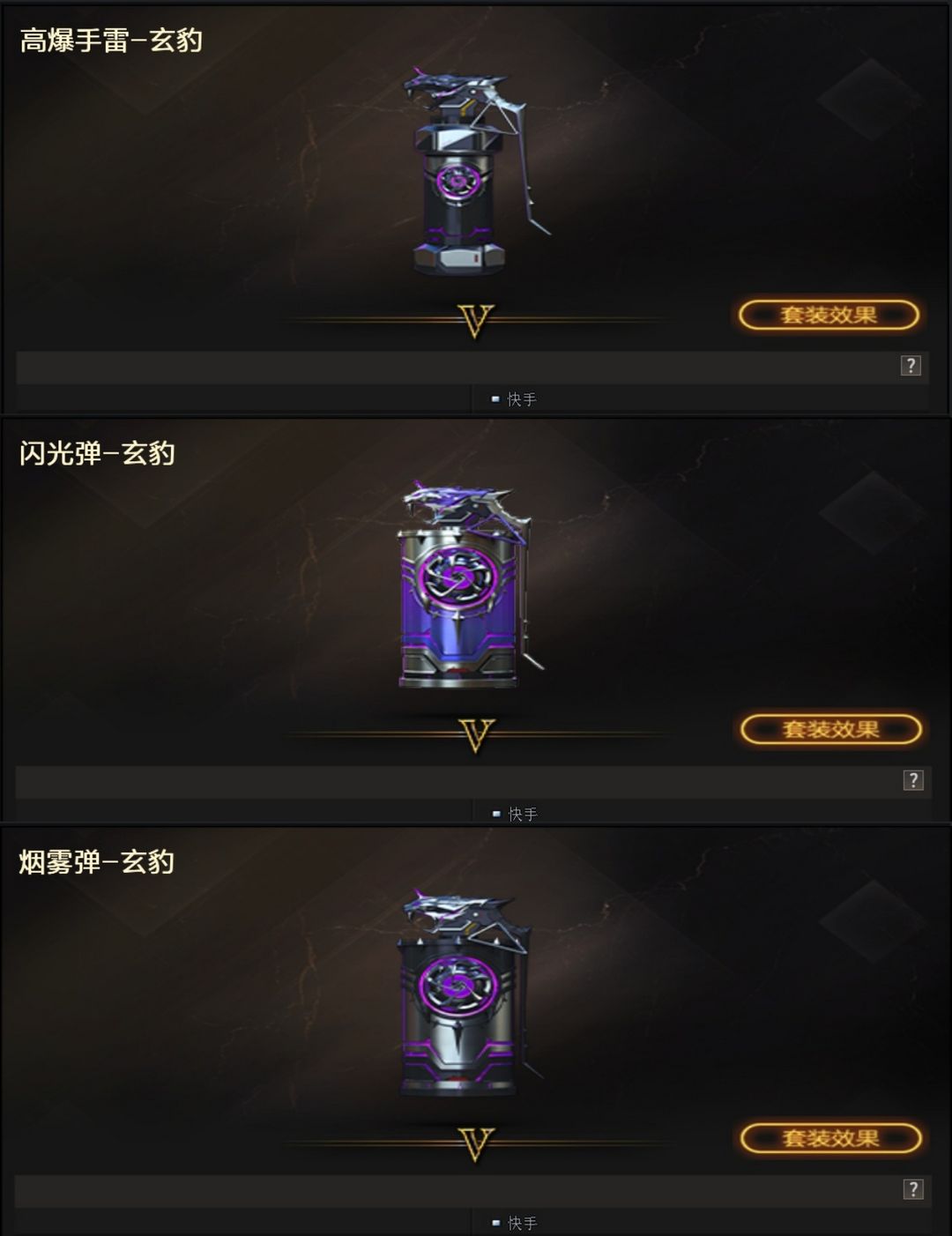Click the 闪光弹-玄豹 title text

(97, 453)
